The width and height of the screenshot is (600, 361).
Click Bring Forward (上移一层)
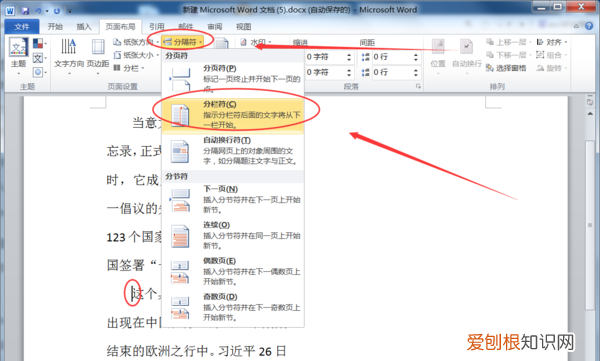[509, 42]
